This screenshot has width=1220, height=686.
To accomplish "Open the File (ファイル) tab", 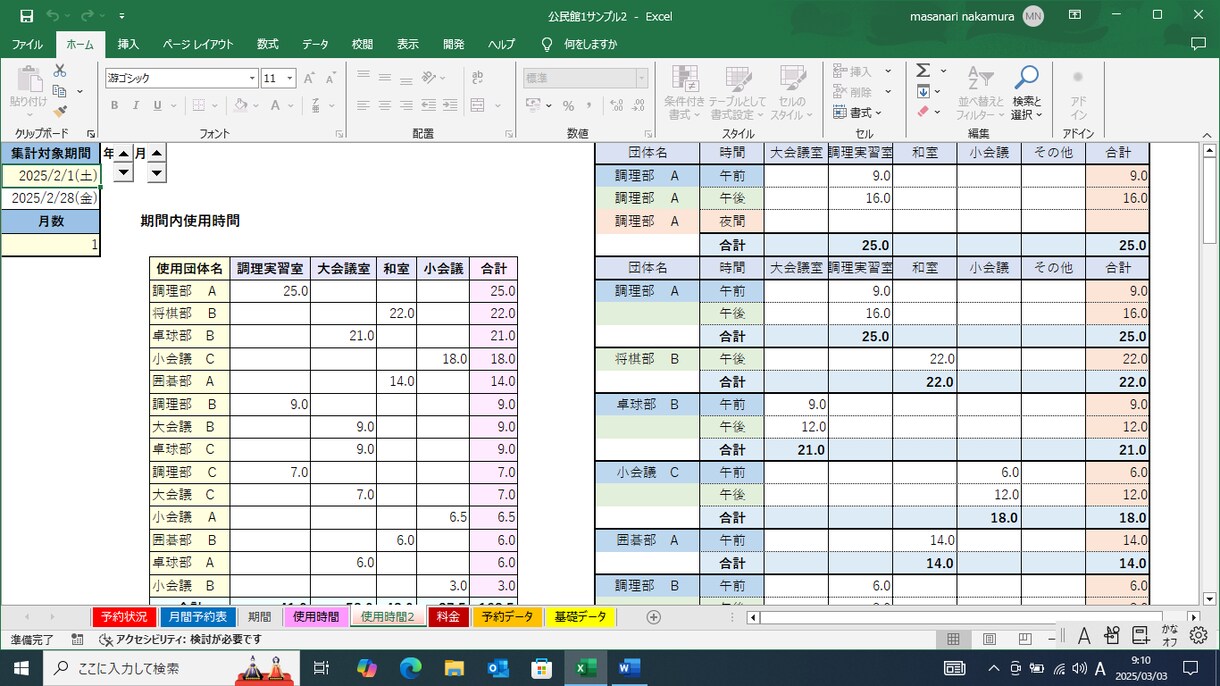I will (x=27, y=44).
